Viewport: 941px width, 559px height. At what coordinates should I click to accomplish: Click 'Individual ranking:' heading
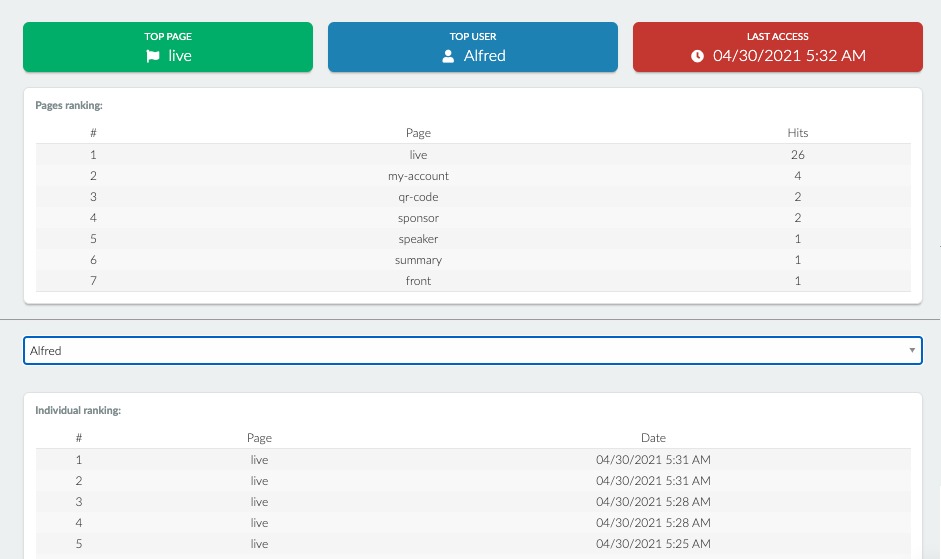pos(78,410)
